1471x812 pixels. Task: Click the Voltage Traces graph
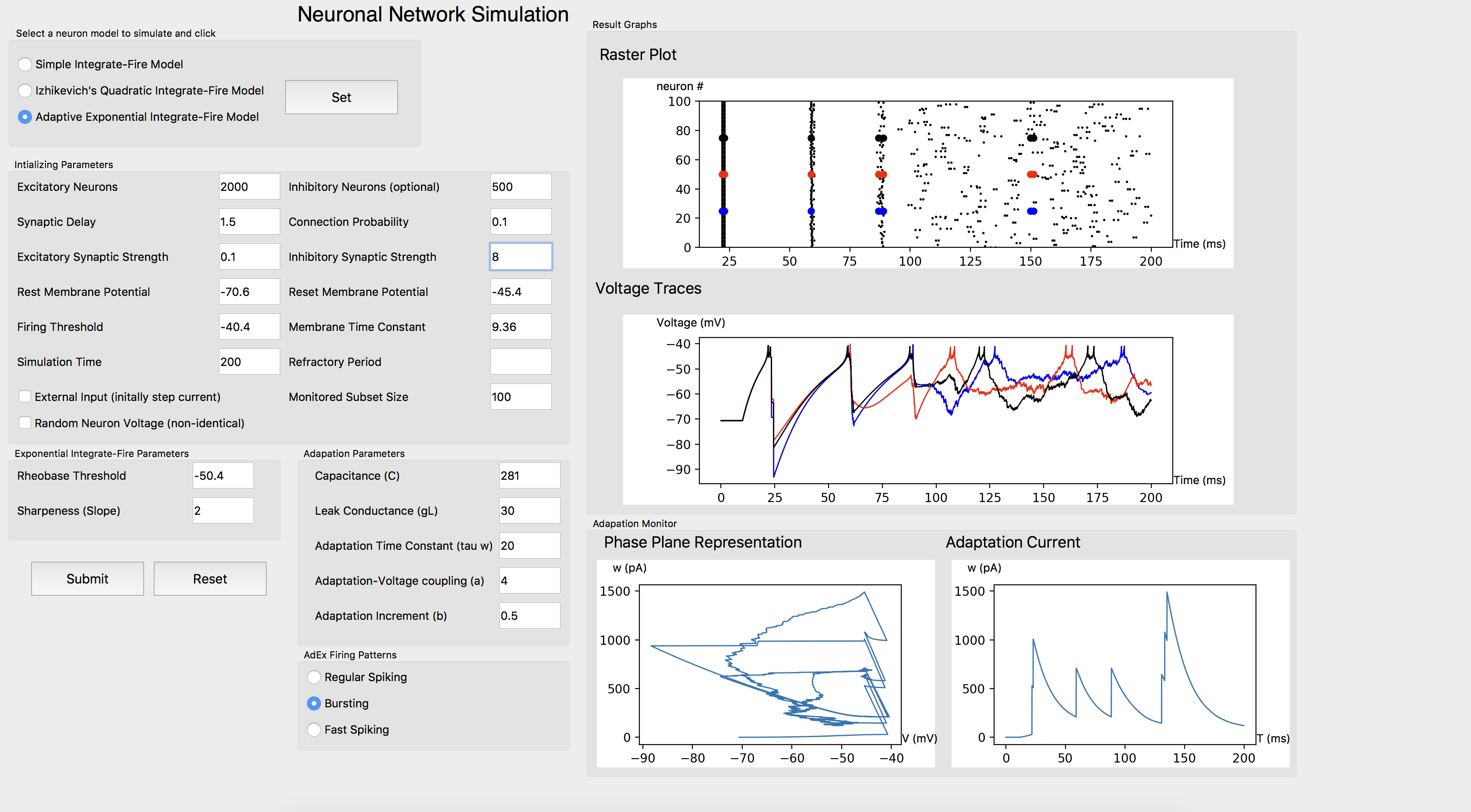(x=928, y=410)
